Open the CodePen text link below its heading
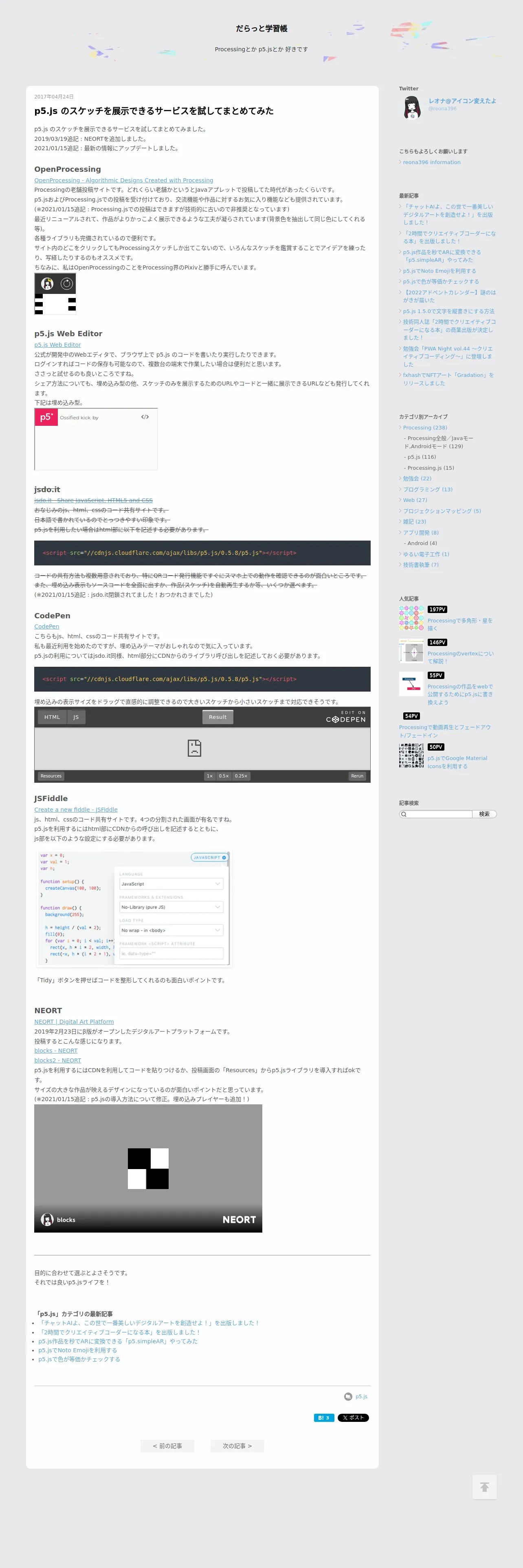The height and width of the screenshot is (1568, 523). [x=47, y=626]
